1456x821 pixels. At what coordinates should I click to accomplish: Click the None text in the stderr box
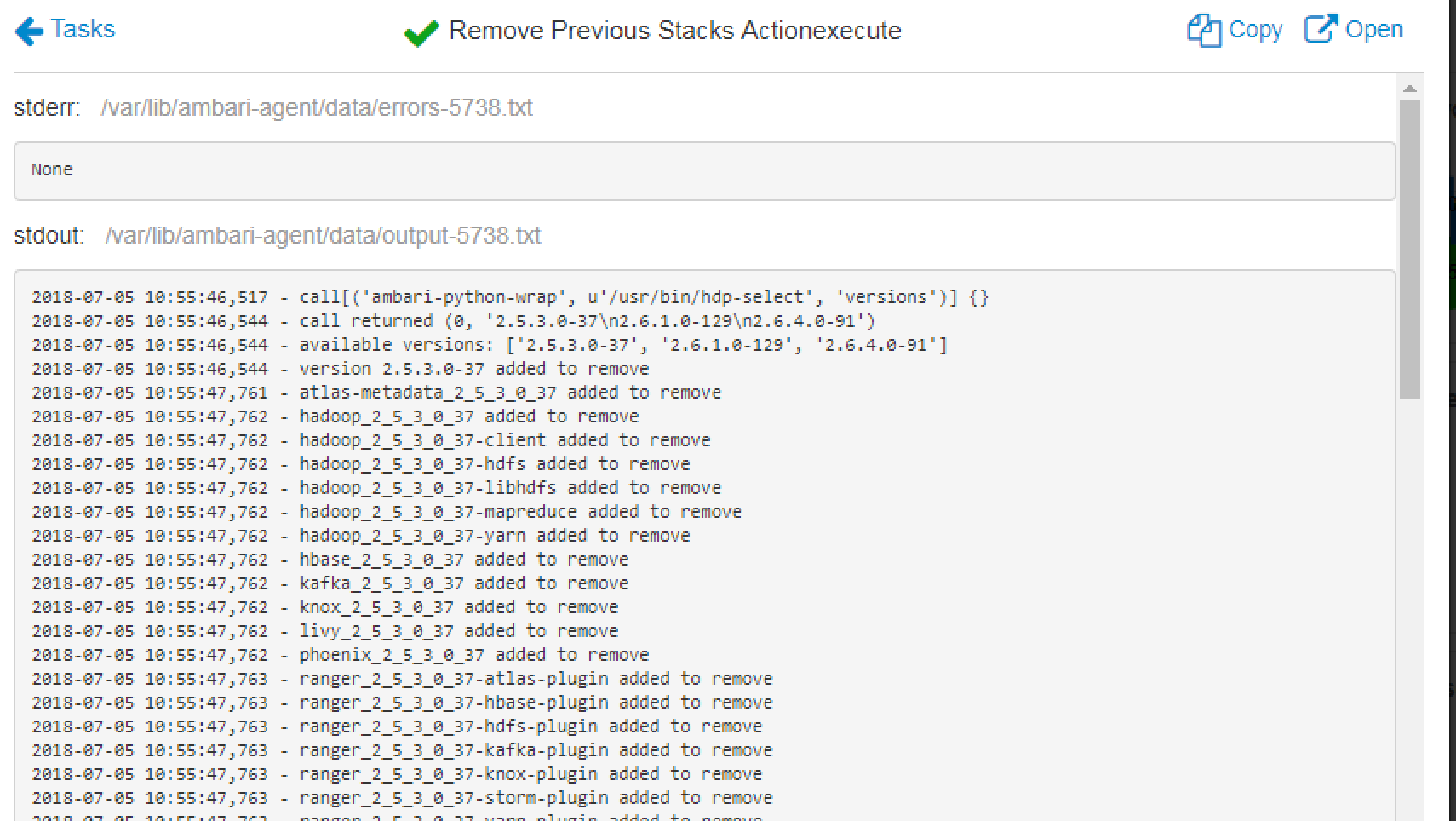pos(51,169)
